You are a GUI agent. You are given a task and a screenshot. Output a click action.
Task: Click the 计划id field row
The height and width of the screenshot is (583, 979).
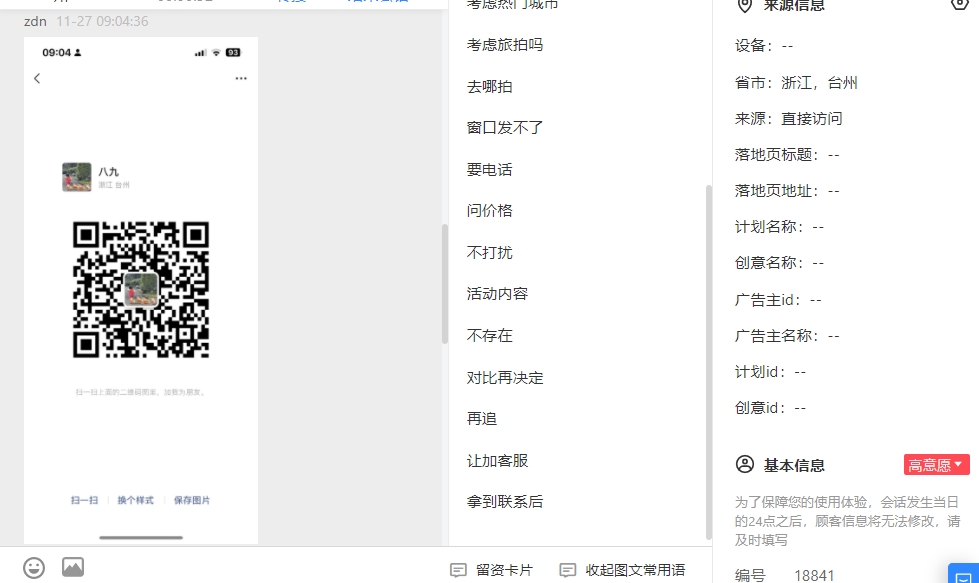point(770,372)
